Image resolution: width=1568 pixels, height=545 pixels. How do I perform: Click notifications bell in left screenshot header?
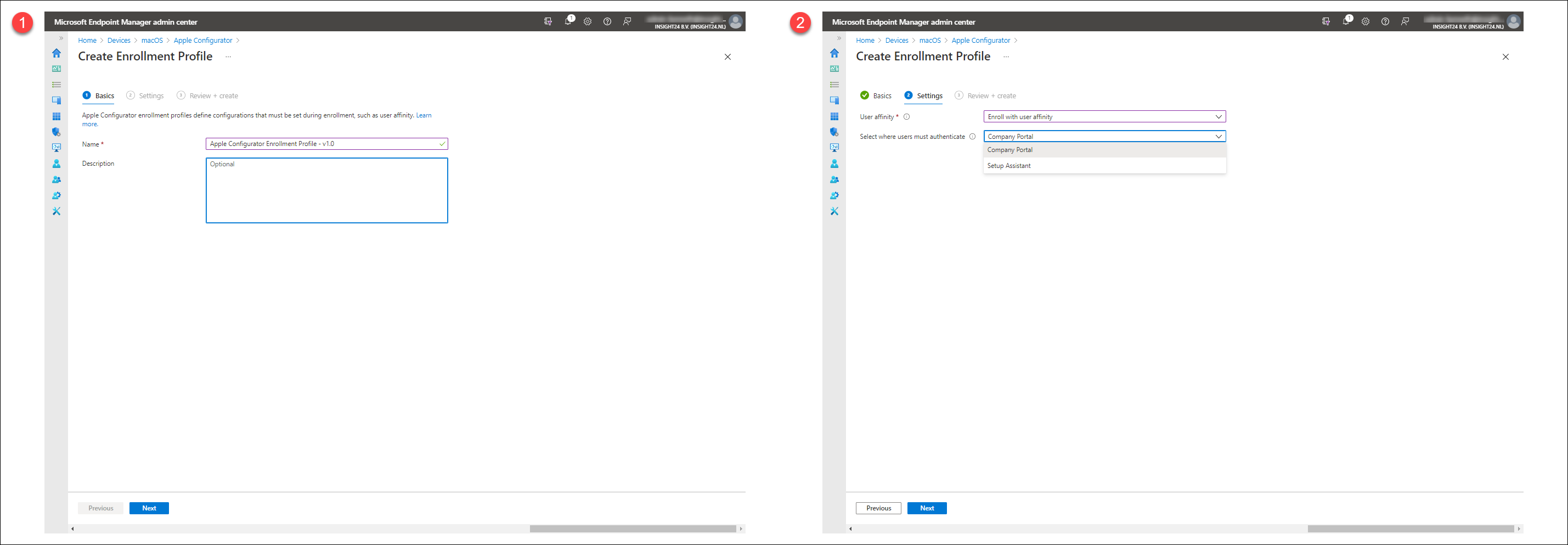[568, 21]
